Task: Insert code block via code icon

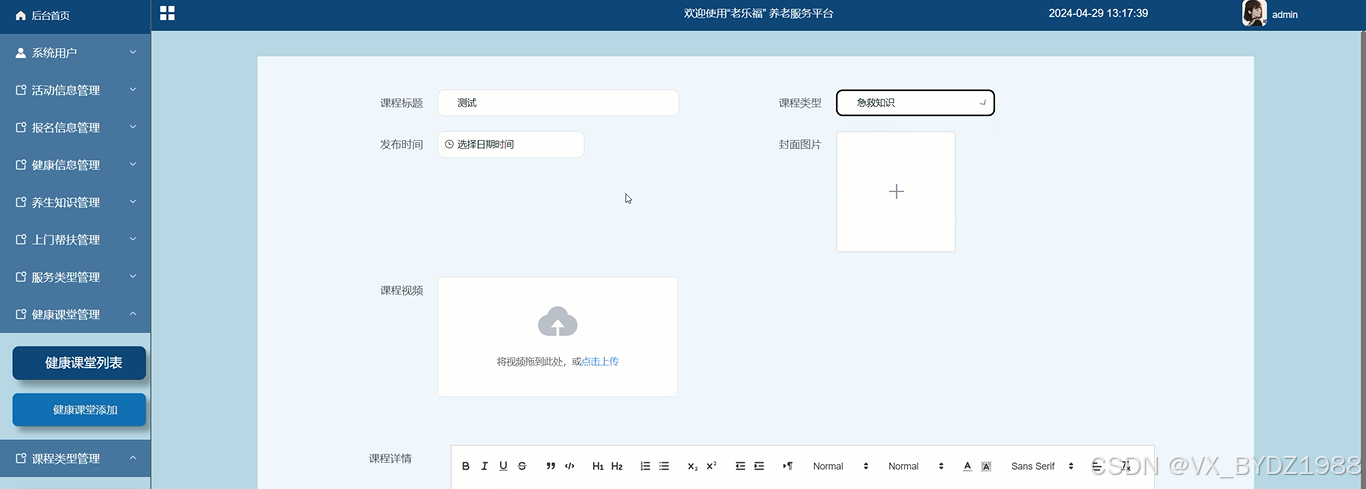Action: pyautogui.click(x=570, y=466)
